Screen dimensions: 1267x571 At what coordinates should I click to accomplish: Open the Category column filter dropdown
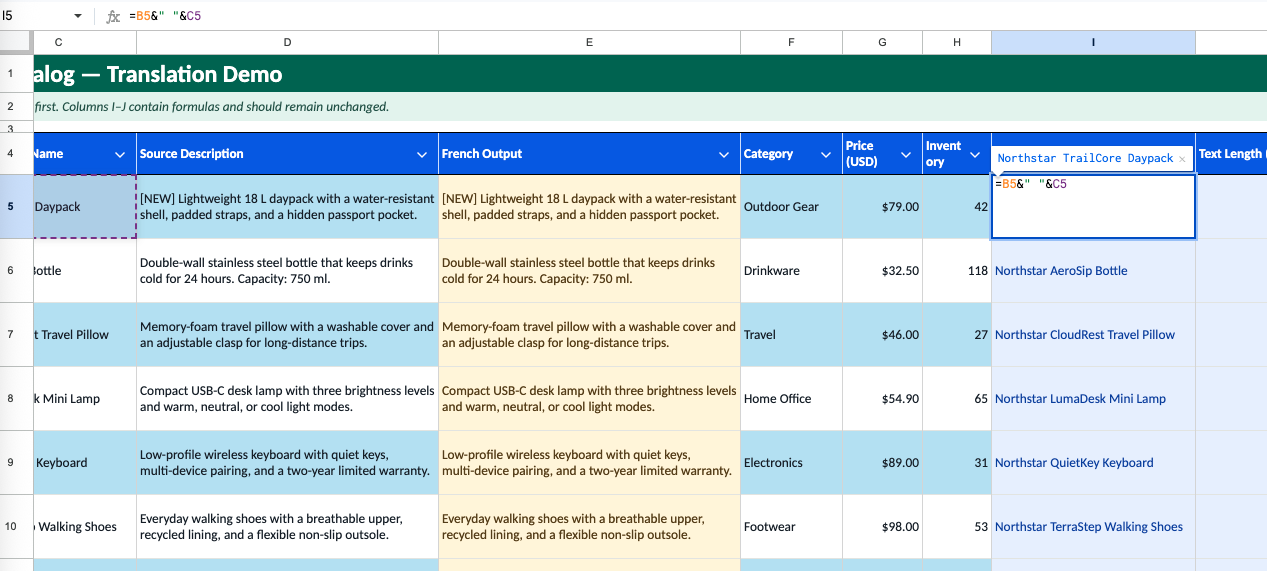point(826,154)
